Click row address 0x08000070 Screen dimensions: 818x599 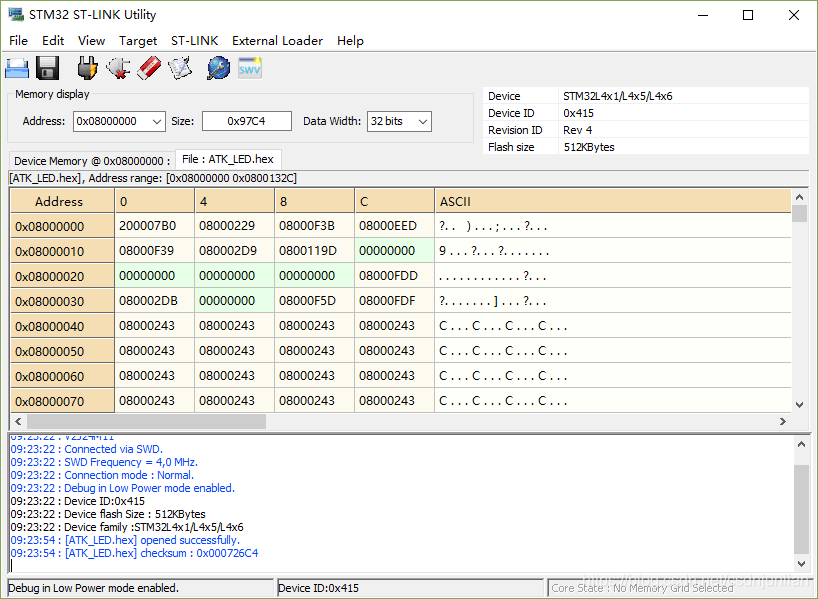pos(63,401)
